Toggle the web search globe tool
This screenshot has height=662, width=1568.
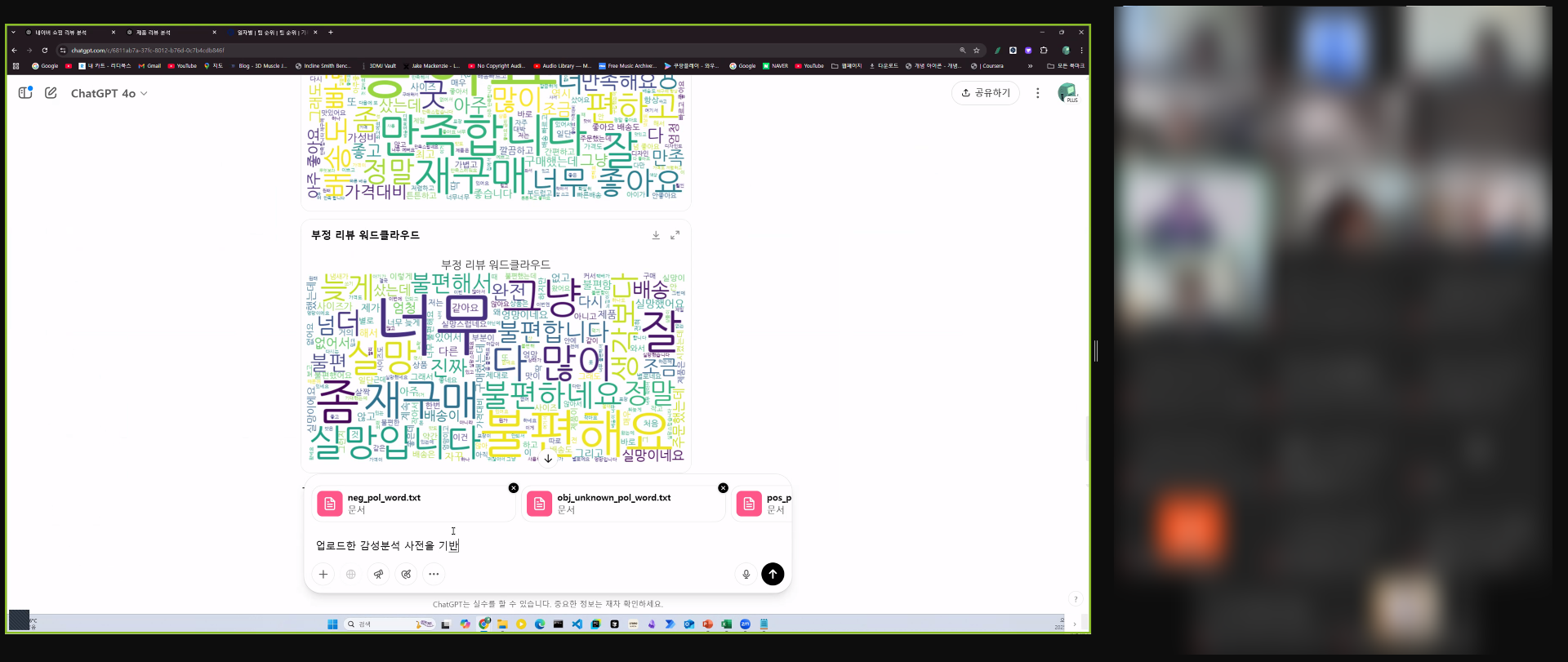[x=351, y=574]
